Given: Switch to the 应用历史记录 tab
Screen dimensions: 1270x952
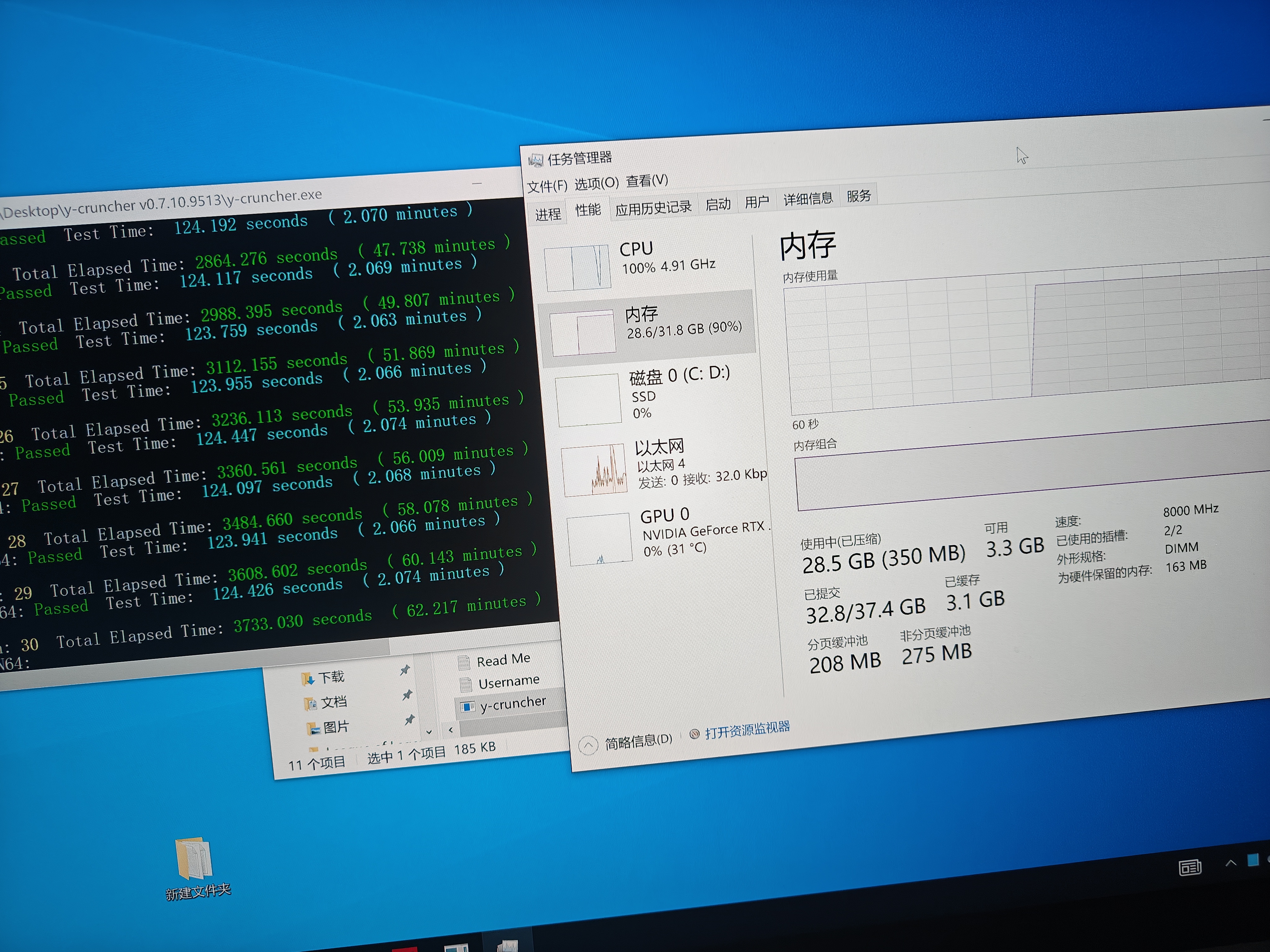Looking at the screenshot, I should coord(653,208).
